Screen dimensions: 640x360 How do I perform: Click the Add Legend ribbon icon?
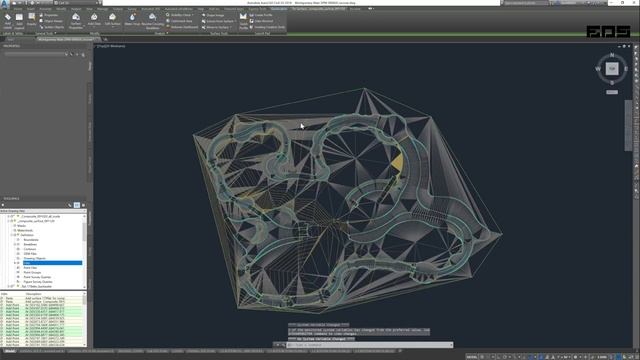(x=19, y=20)
